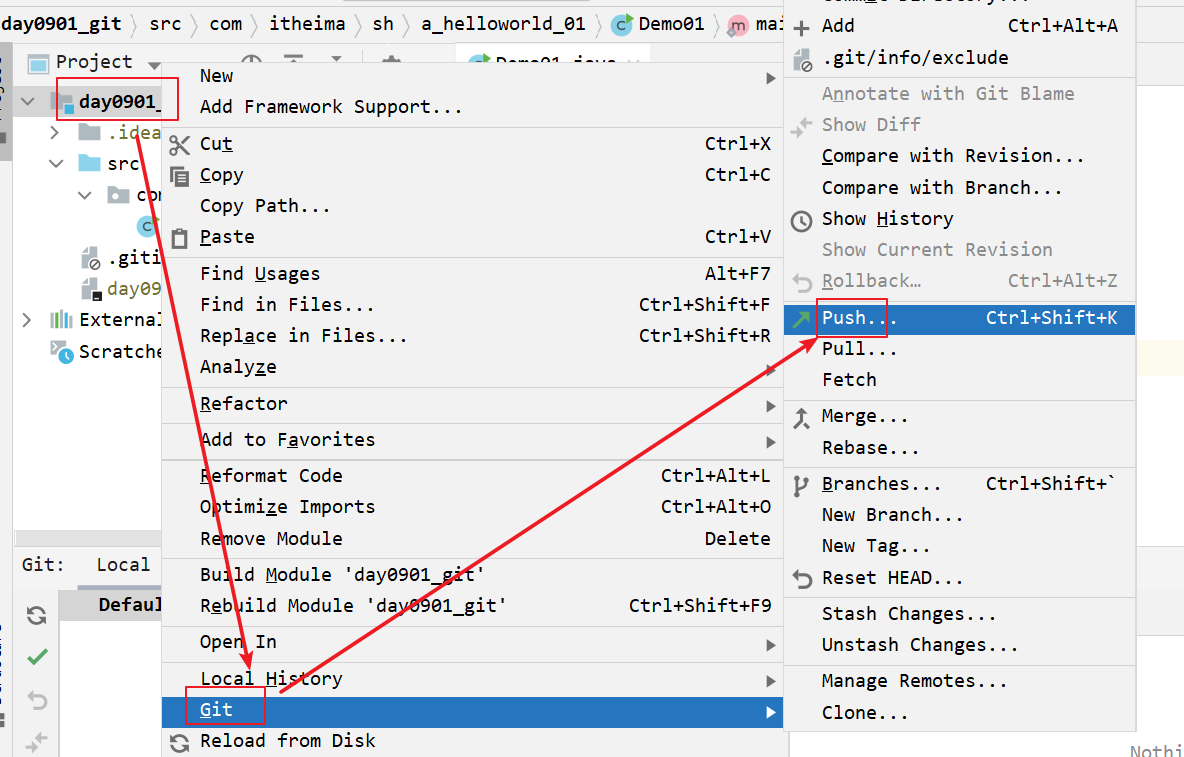Viewport: 1184px width, 757px height.
Task: Click the refresh icon in Git panel
Action: tap(37, 615)
